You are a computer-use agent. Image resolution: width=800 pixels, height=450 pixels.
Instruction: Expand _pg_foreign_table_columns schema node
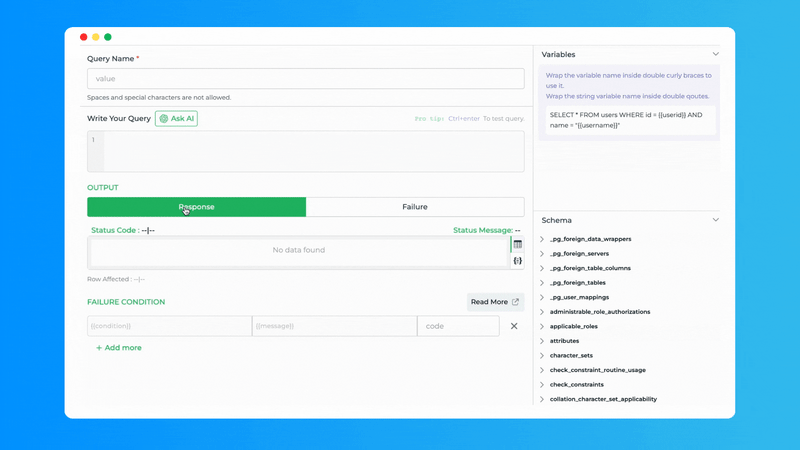(542, 268)
